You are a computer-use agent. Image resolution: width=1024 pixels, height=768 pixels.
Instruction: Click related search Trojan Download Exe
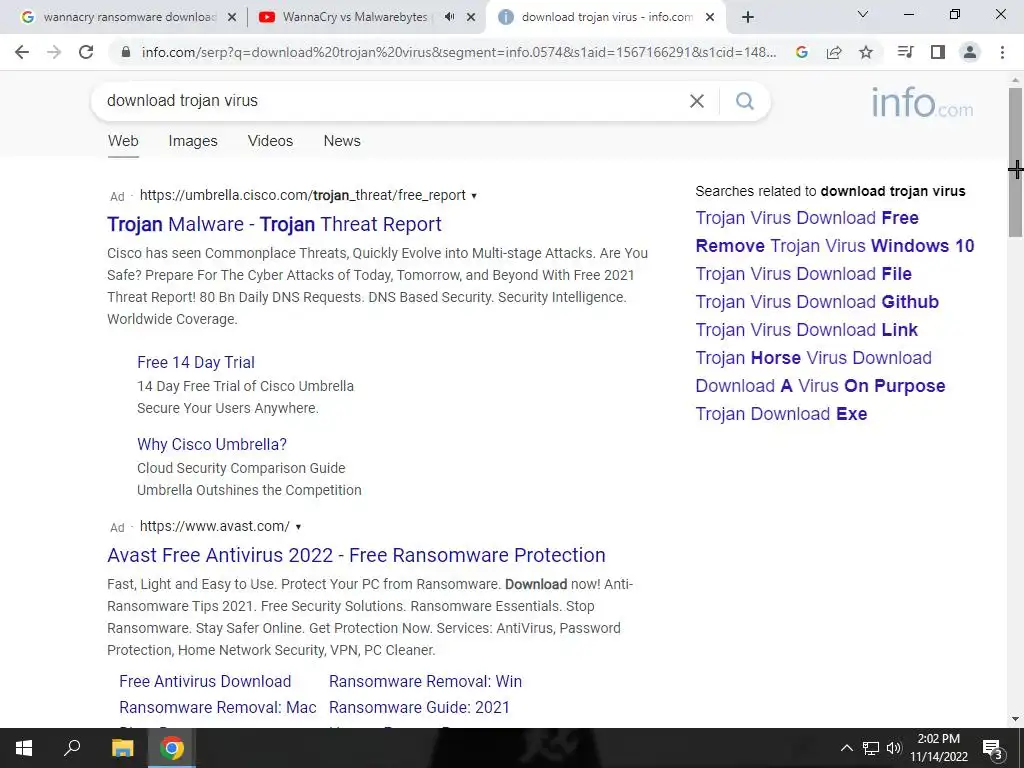point(781,414)
